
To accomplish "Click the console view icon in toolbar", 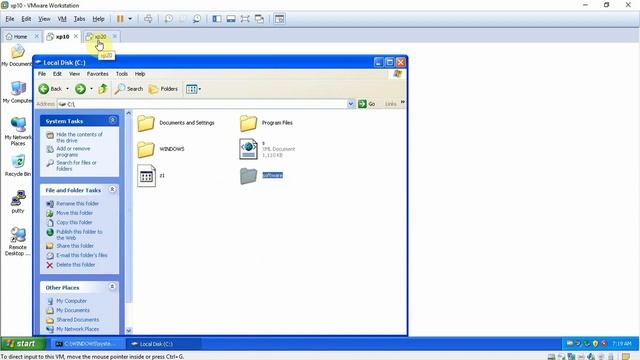I will click(x=280, y=19).
